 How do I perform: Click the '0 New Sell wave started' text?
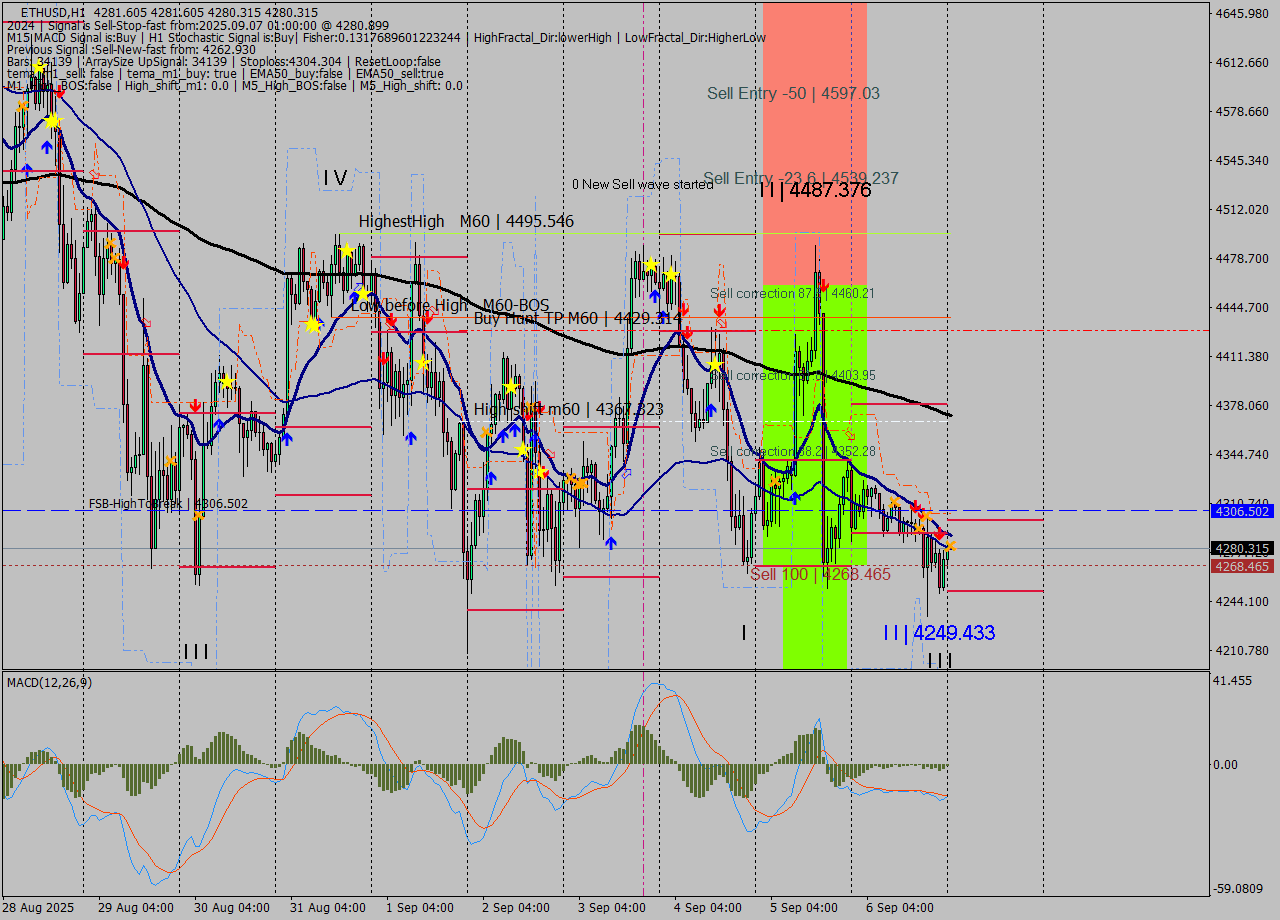click(x=642, y=184)
